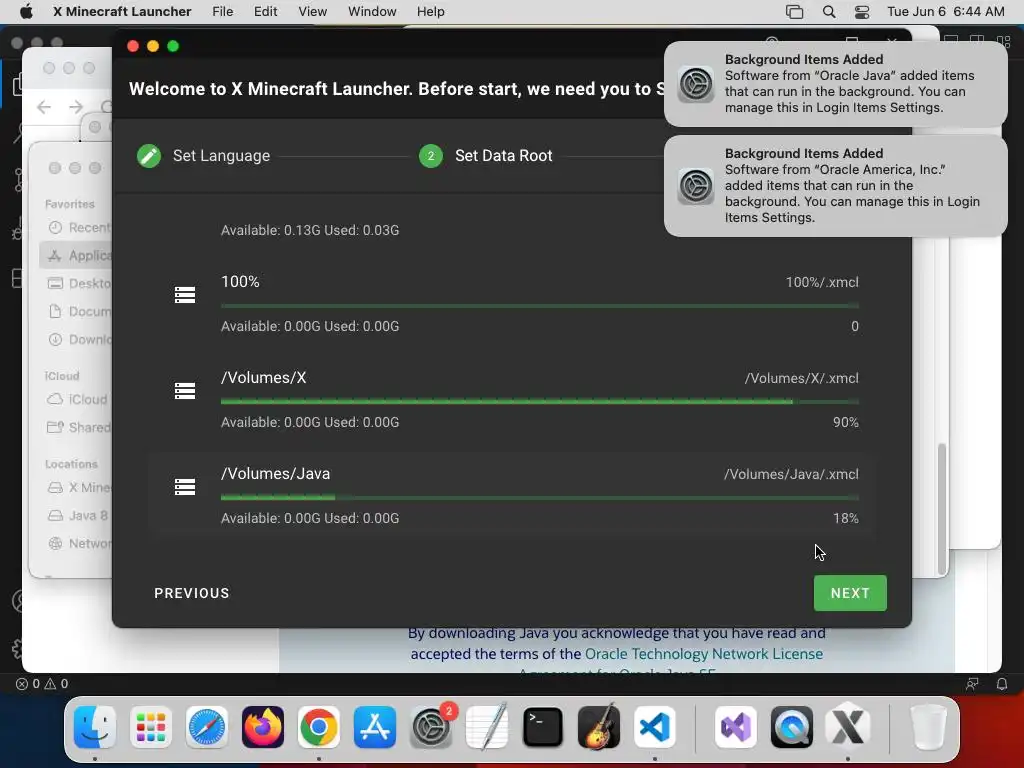The image size is (1024, 768).
Task: Click the 18% usage value
Action: click(846, 519)
